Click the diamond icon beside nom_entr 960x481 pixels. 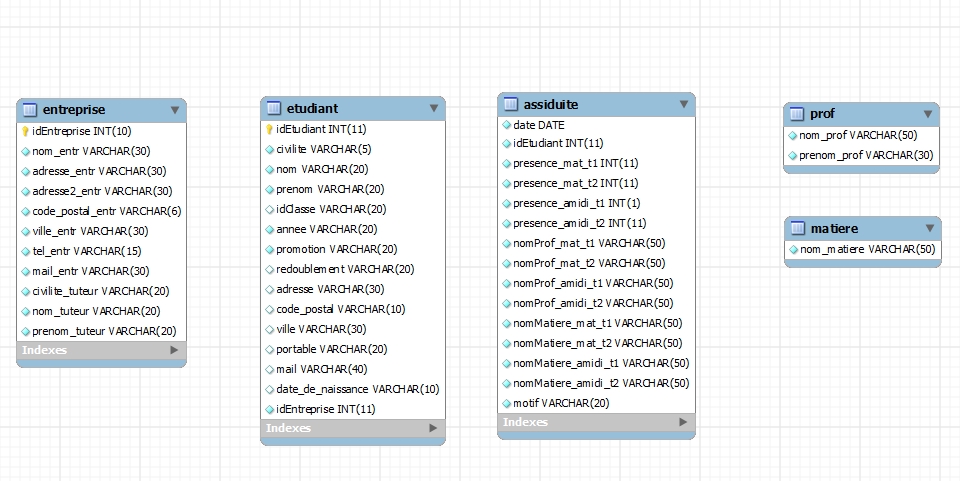click(x=25, y=151)
